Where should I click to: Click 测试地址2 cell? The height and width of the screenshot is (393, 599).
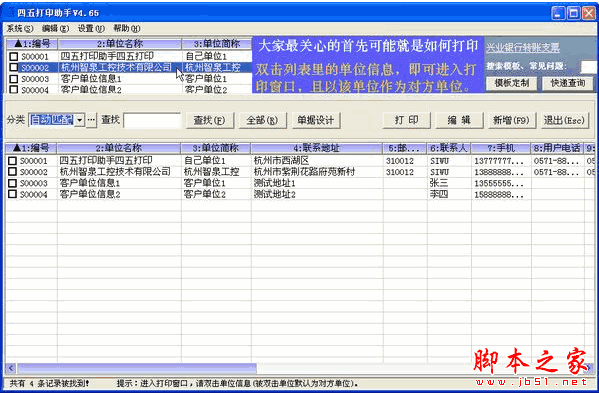point(275,194)
